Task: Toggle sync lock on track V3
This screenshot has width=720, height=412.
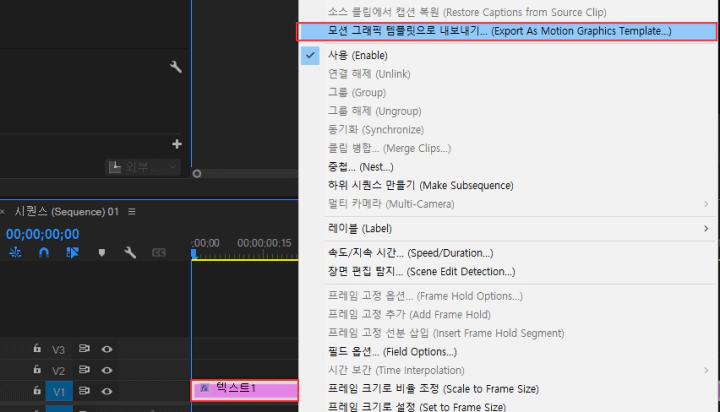Action: coord(84,349)
